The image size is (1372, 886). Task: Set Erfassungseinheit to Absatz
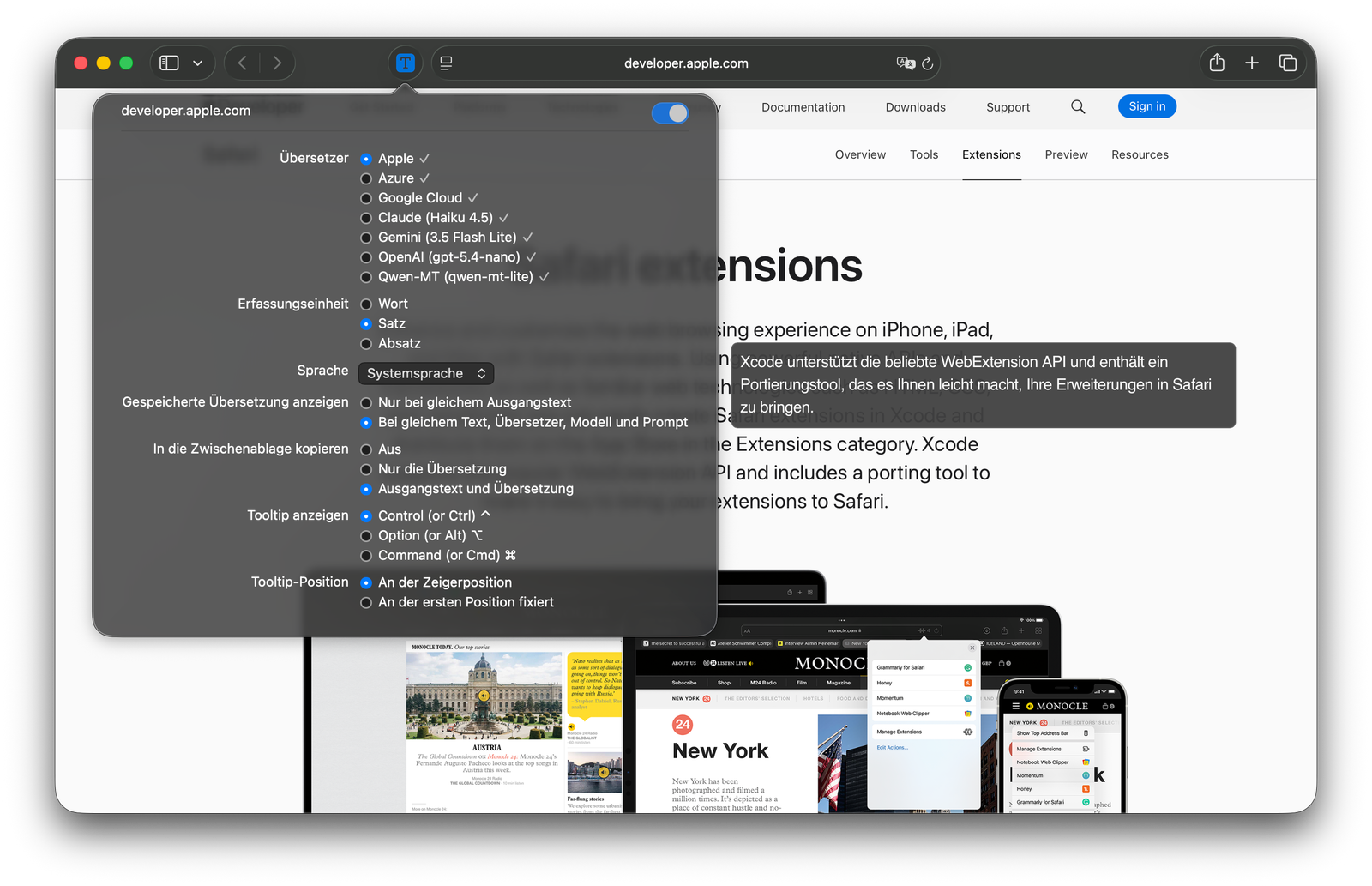[x=366, y=344]
